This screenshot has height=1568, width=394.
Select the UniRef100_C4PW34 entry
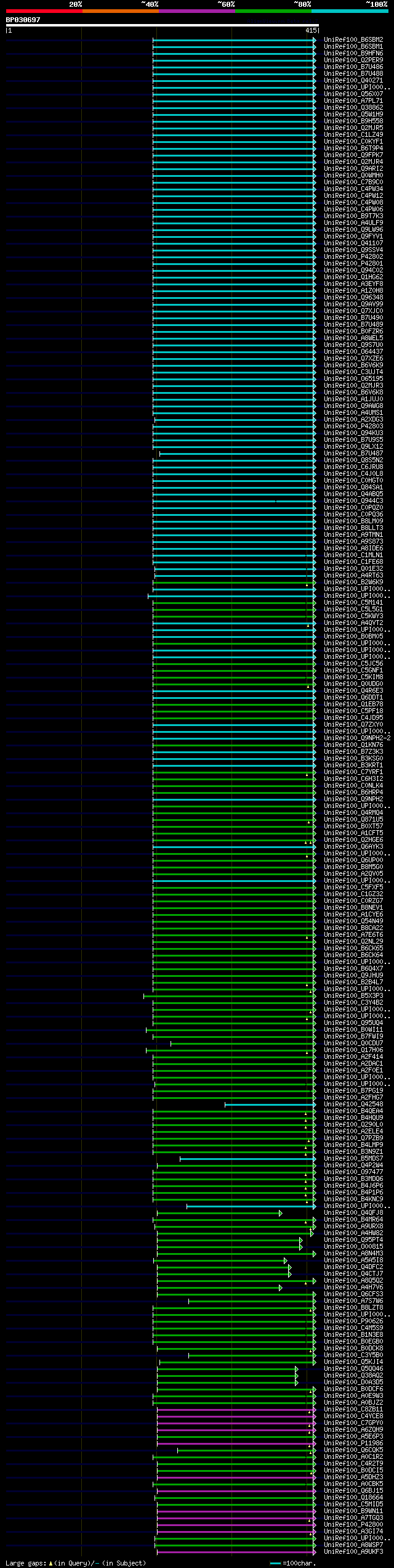coord(353,189)
